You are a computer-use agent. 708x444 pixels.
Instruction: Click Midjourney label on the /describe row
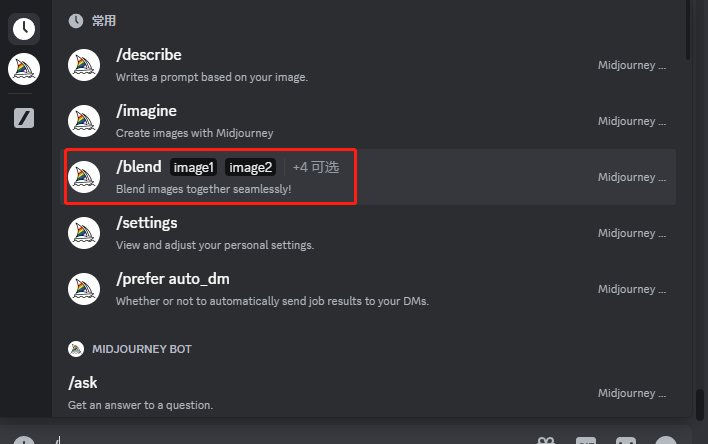(x=632, y=65)
